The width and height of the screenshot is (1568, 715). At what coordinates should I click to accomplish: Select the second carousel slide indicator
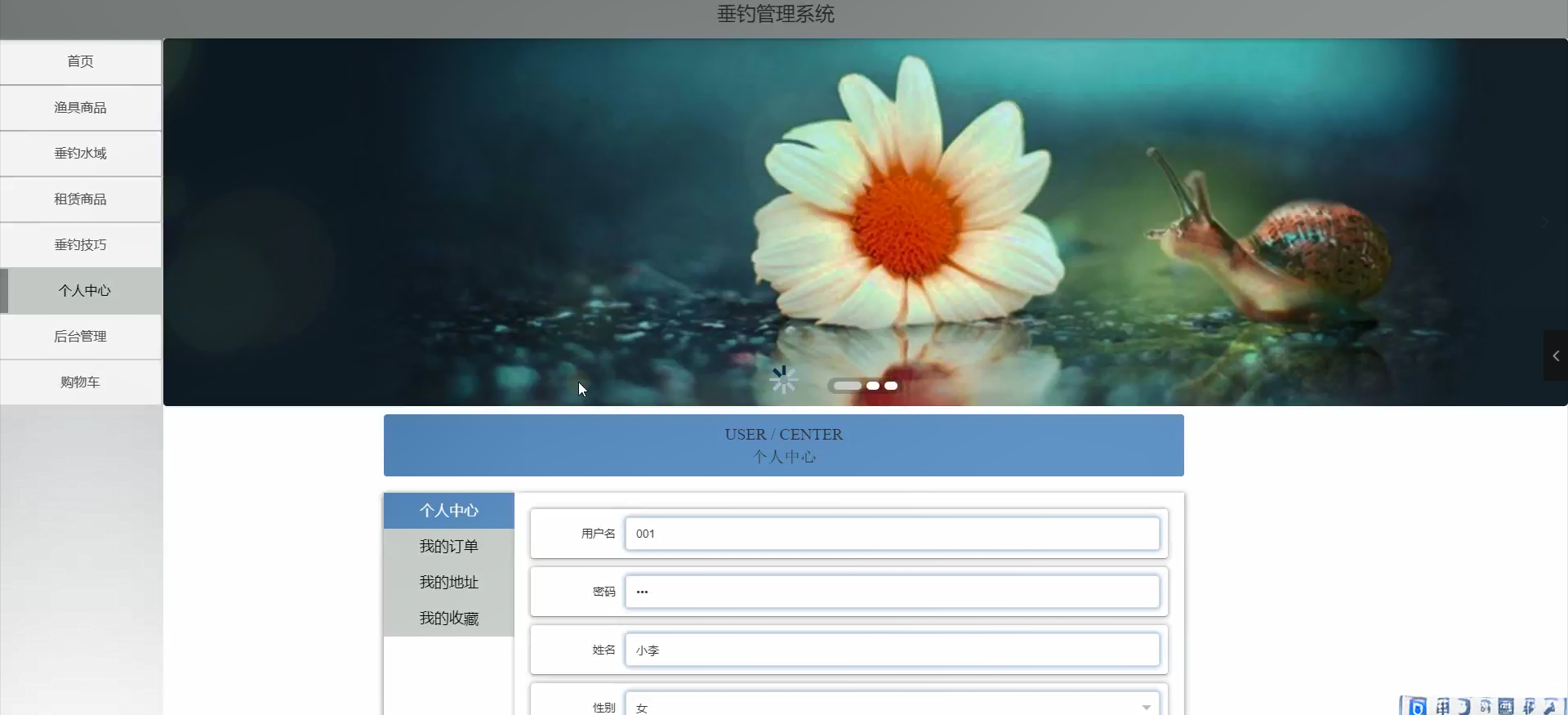pos(873,386)
